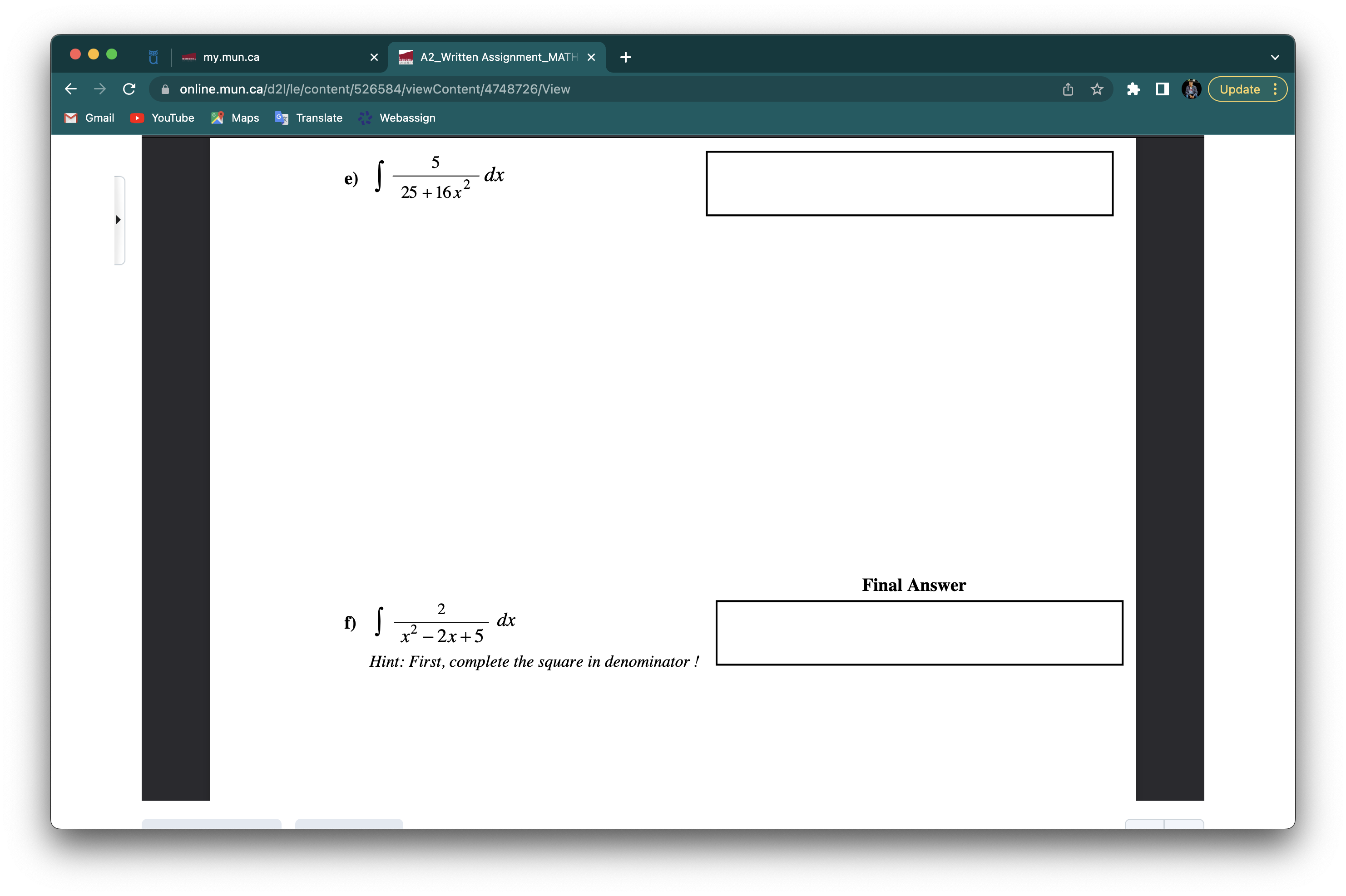Open YouTube from the bookmarks bar

click(162, 118)
